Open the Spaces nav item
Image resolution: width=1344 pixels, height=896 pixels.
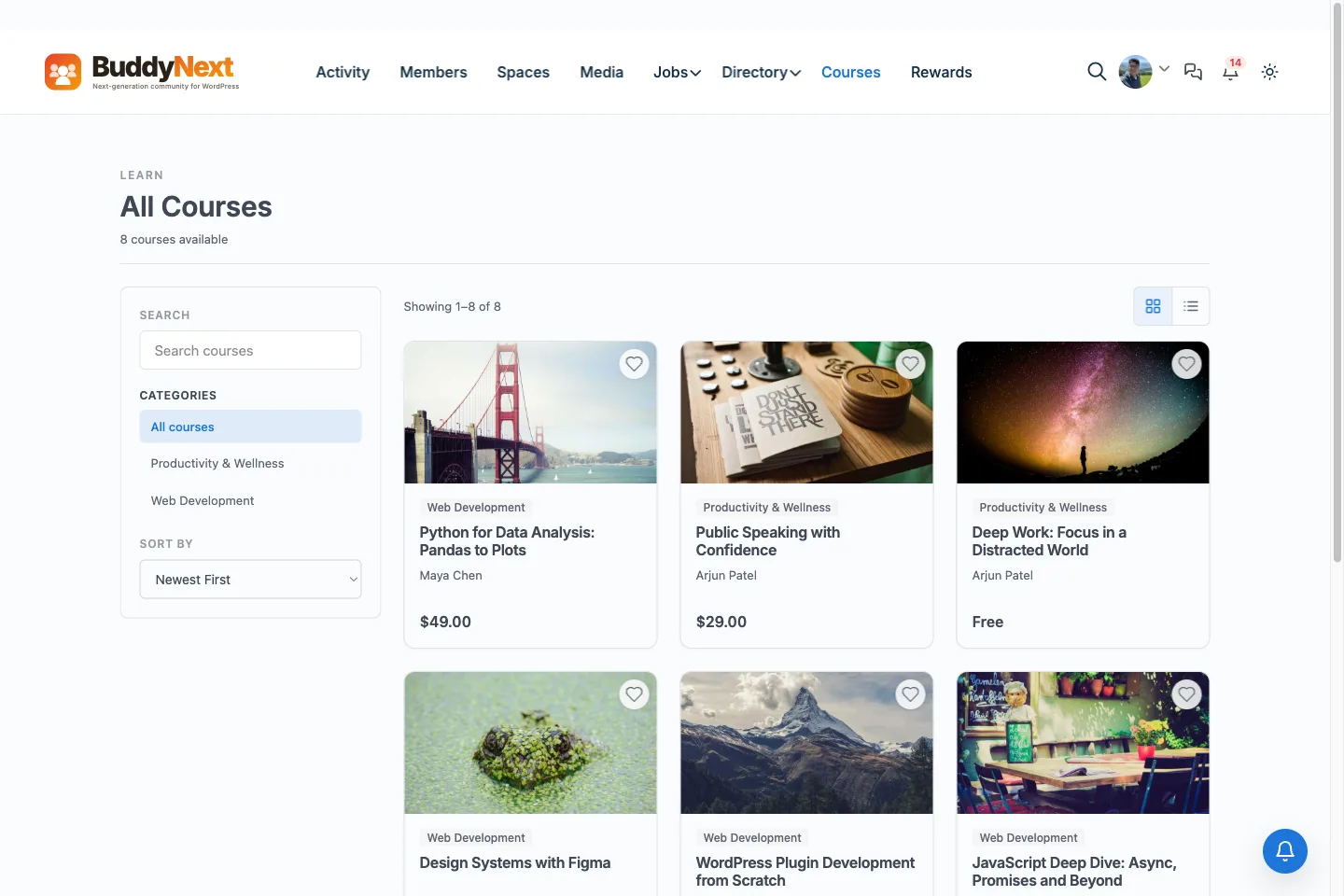click(523, 72)
